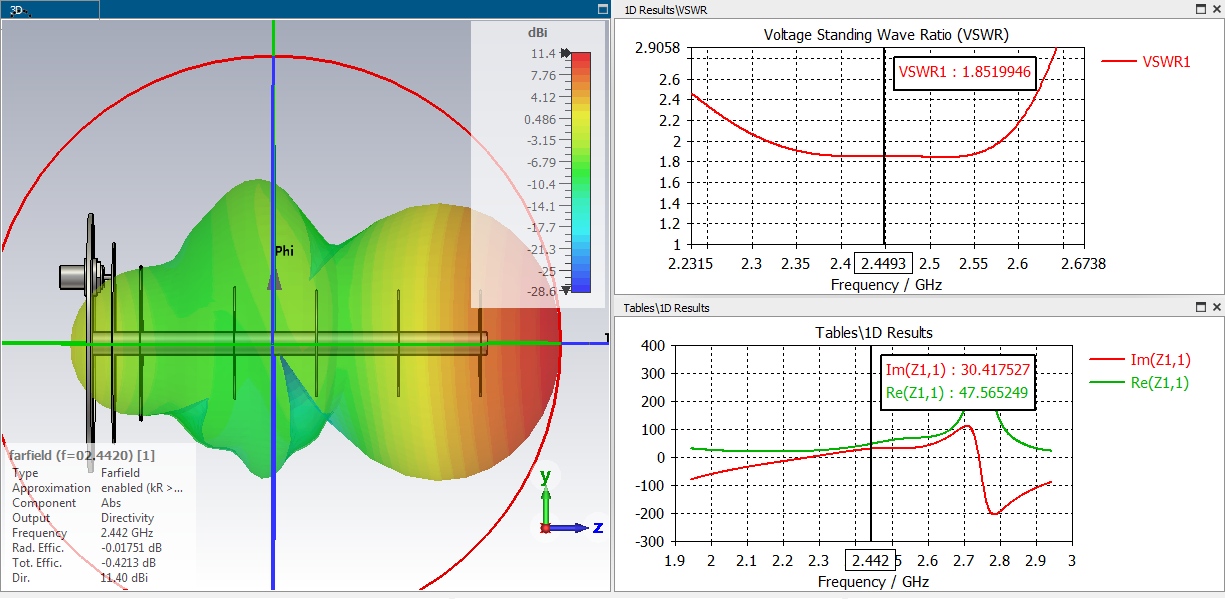Image resolution: width=1225 pixels, height=599 pixels.
Task: Select the VSWR1 legend entry
Action: tap(1146, 61)
